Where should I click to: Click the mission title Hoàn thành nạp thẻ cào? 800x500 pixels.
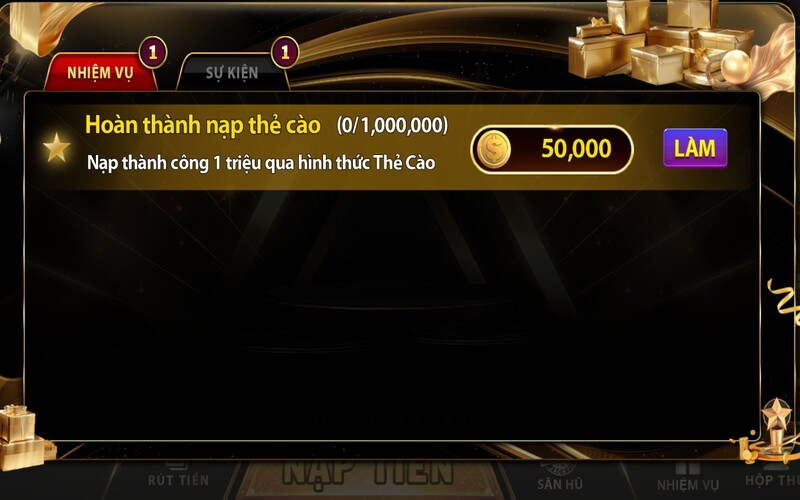tap(203, 124)
